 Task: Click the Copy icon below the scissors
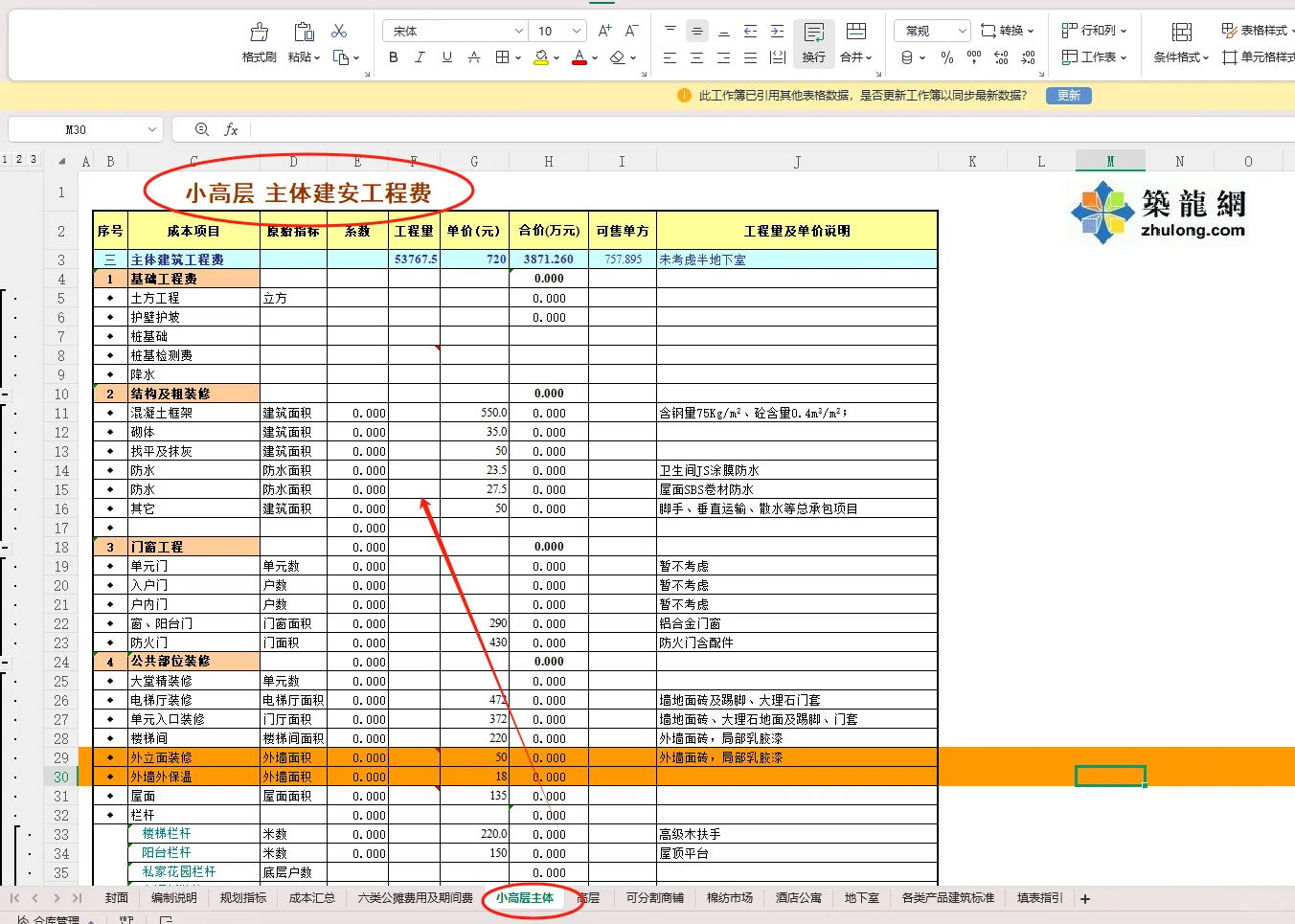click(340, 57)
